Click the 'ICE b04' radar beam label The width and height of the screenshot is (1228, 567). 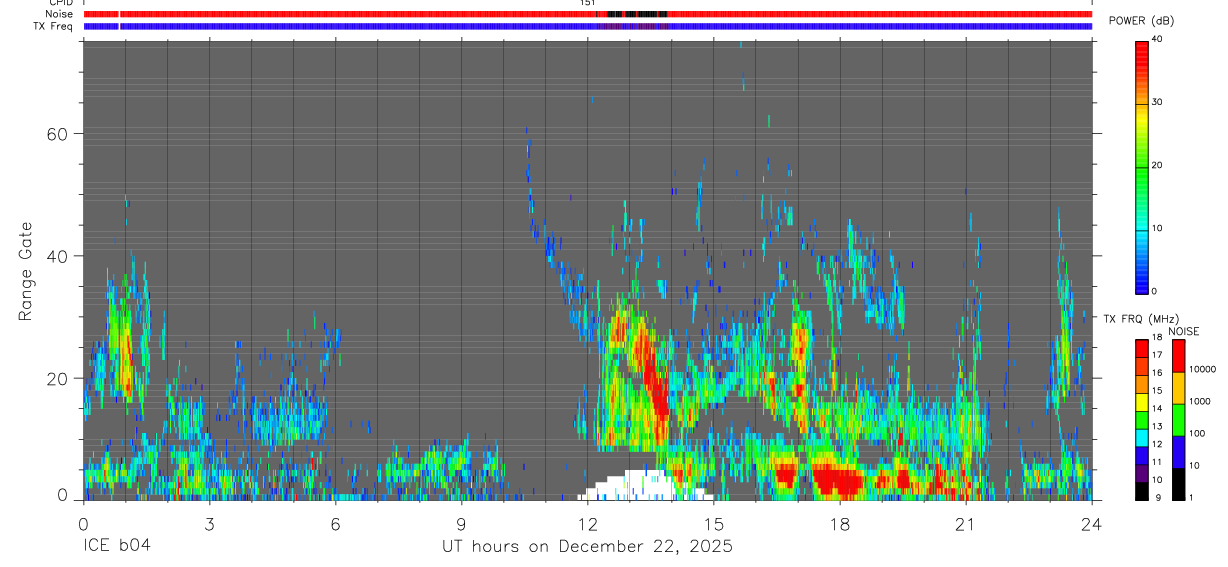coord(118,547)
